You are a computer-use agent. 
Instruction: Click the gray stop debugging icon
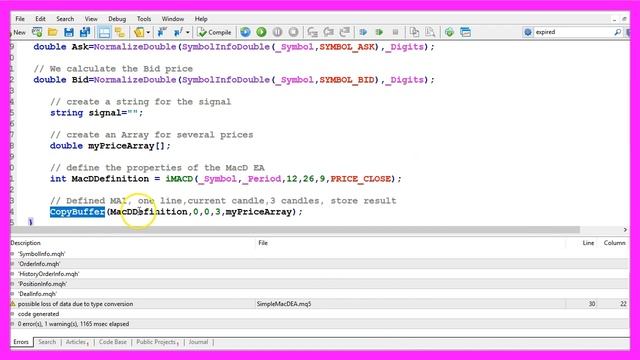coord(293,32)
